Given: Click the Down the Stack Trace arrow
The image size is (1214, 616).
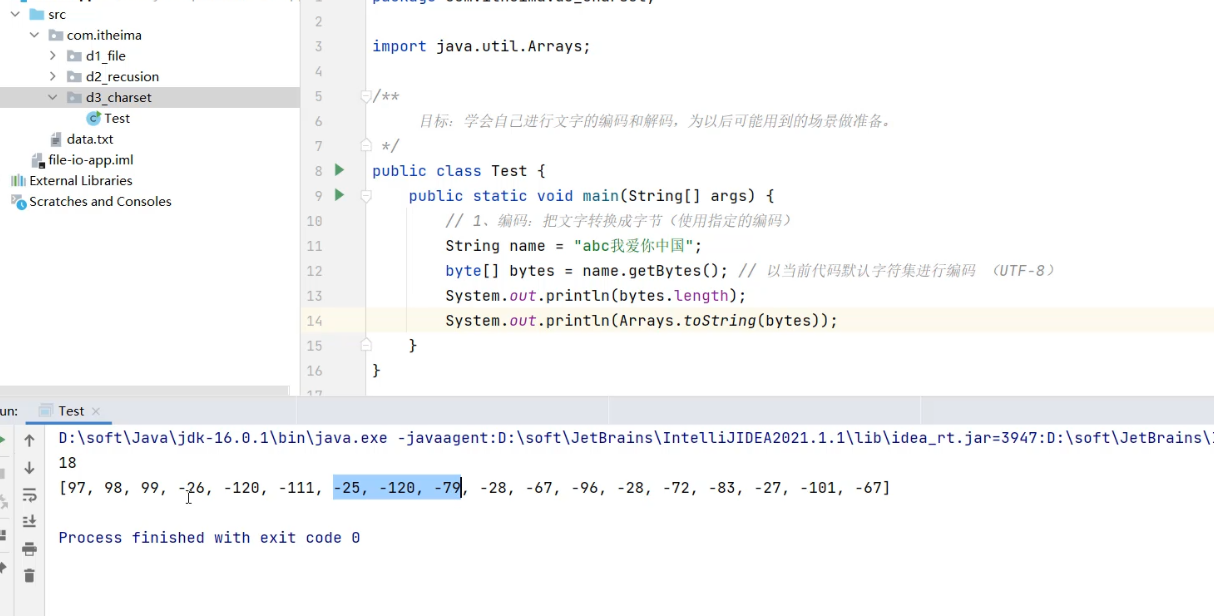Looking at the screenshot, I should click(x=29, y=467).
